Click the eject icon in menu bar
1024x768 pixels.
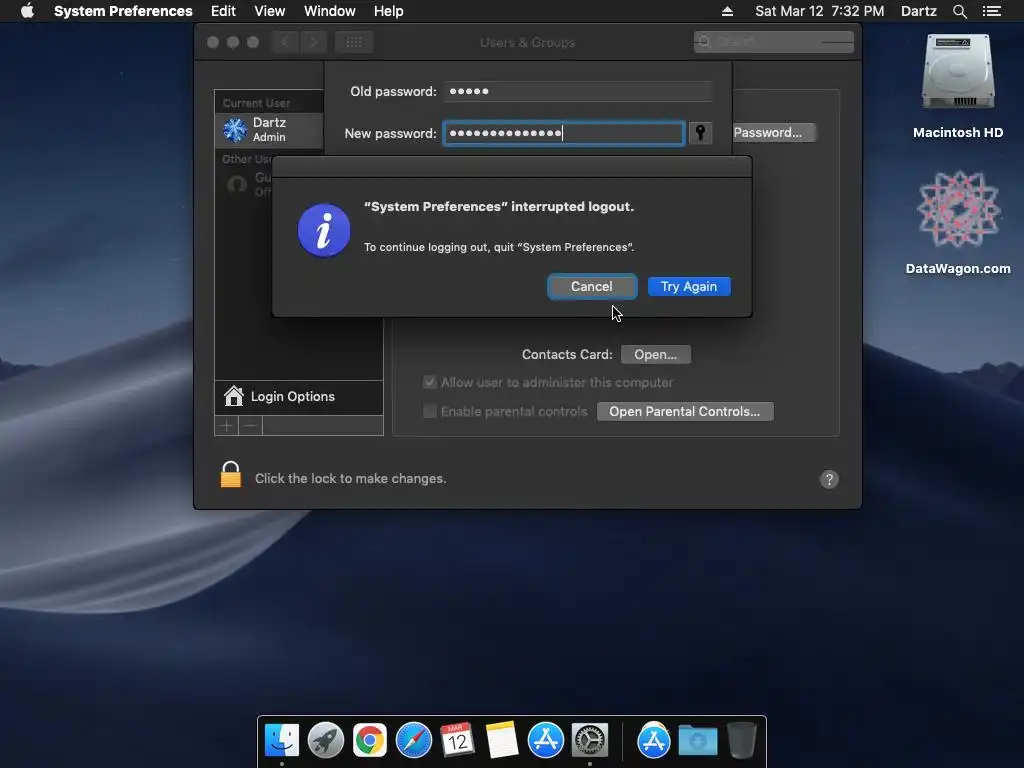[727, 11]
